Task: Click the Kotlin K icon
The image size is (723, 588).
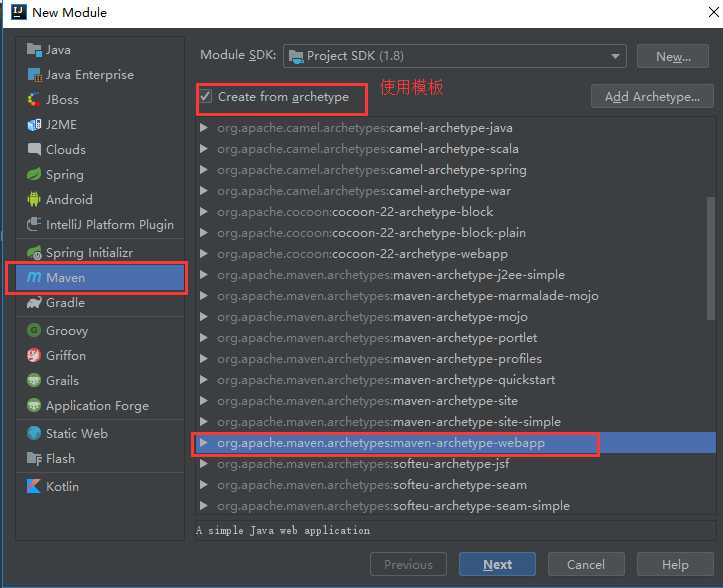Action: point(33,486)
